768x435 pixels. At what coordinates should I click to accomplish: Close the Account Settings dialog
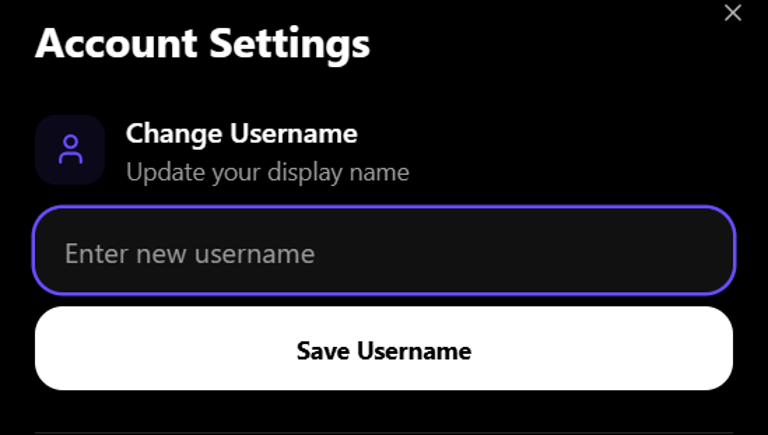(x=733, y=13)
